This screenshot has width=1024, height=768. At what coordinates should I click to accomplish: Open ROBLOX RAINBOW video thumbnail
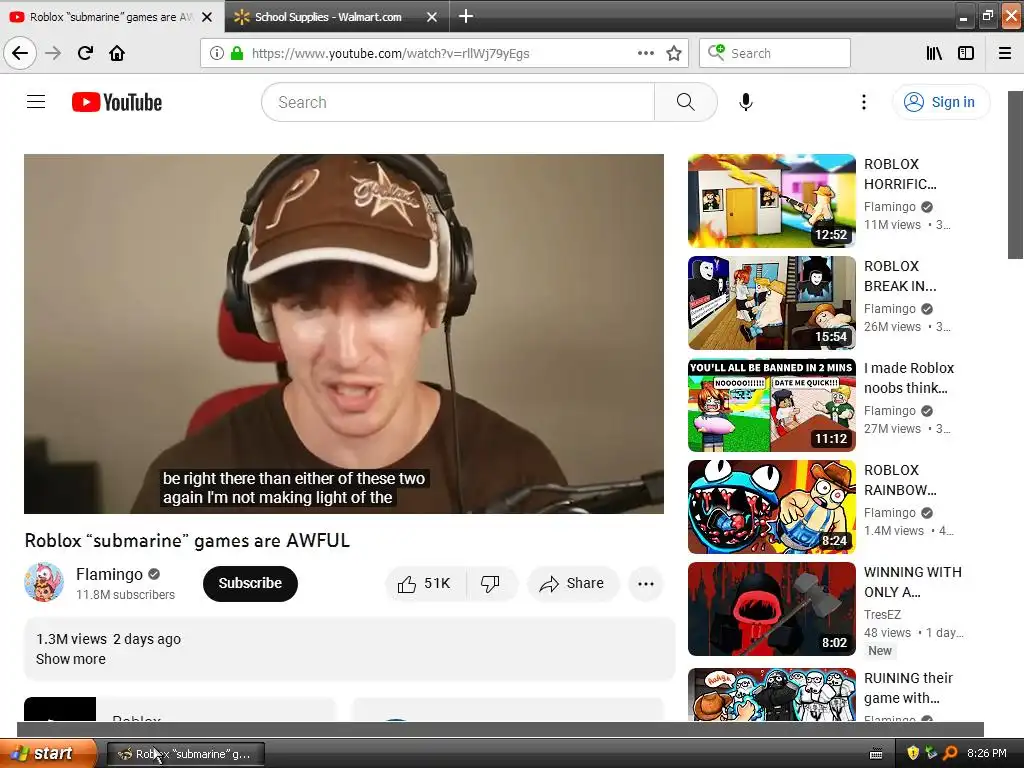(772, 507)
